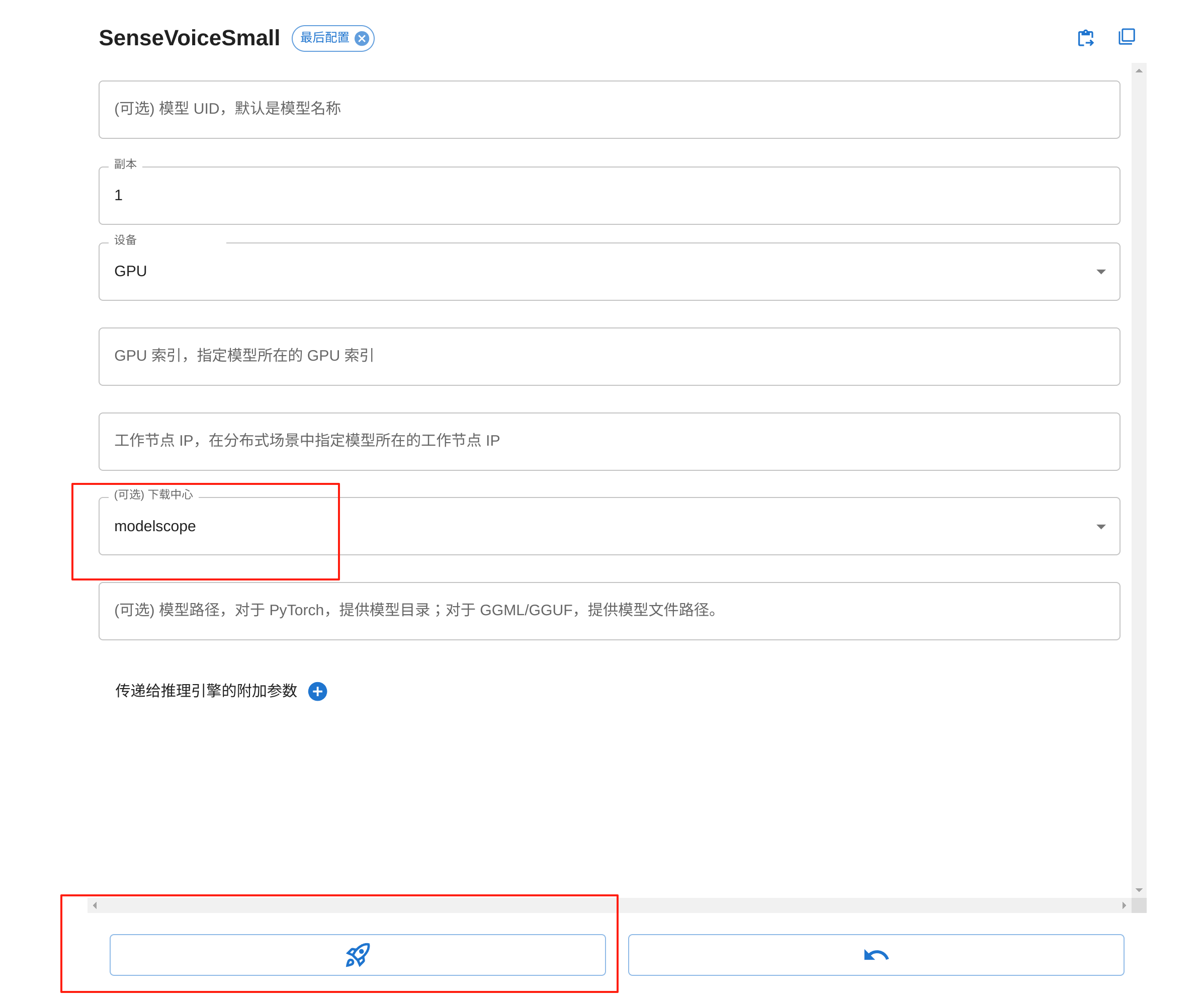This screenshot has width=1204, height=1001.
Task: Click the clipboard paste icon
Action: click(x=1085, y=38)
